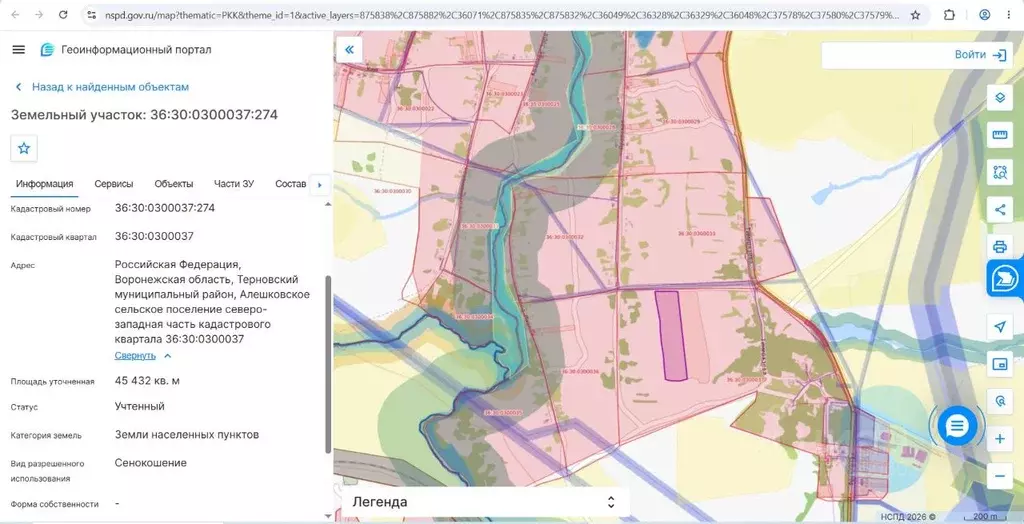This screenshot has height=524, width=1024.
Task: Switch to the Информация tab
Action: pos(44,184)
